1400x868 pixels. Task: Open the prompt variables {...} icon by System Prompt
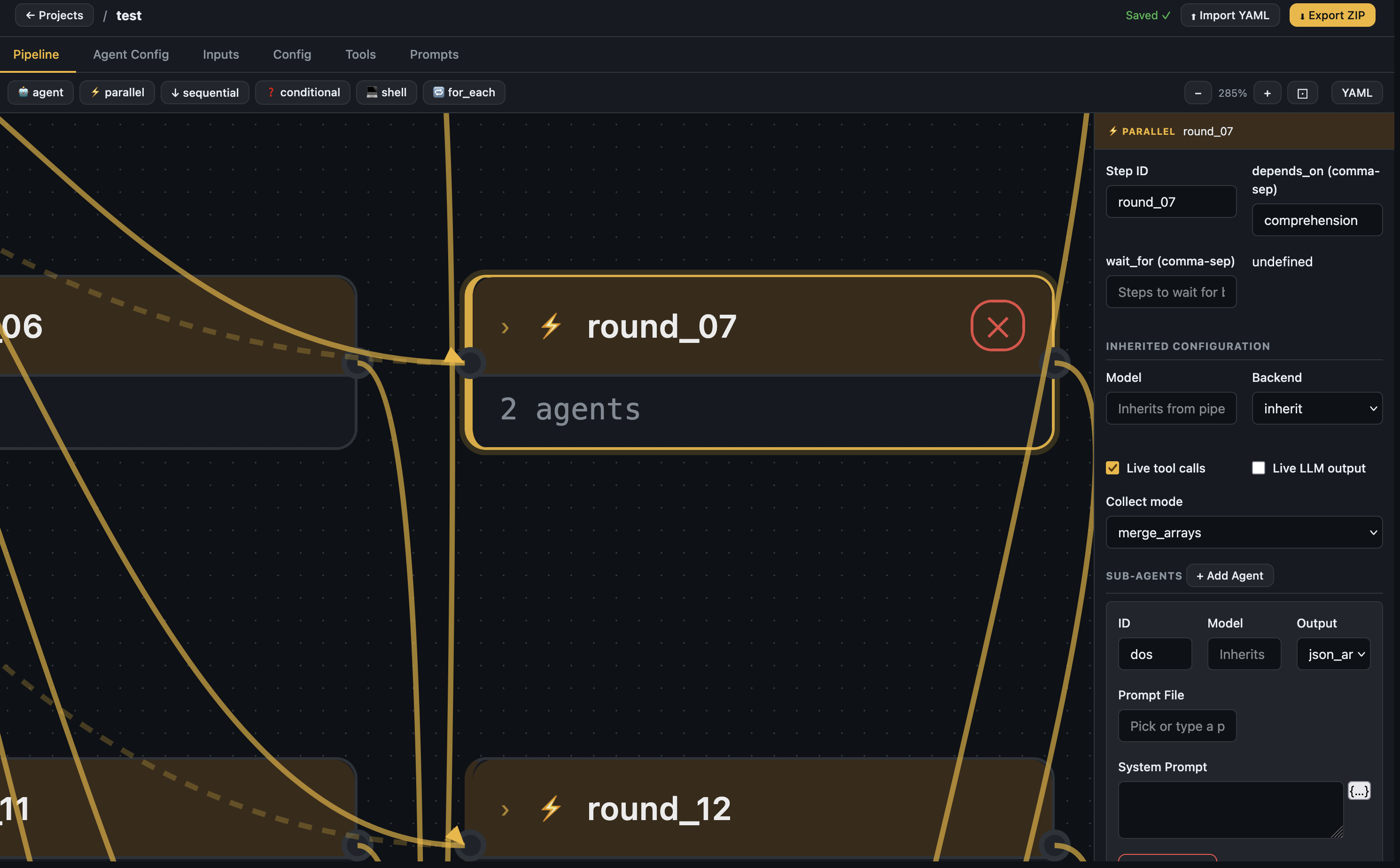1358,790
